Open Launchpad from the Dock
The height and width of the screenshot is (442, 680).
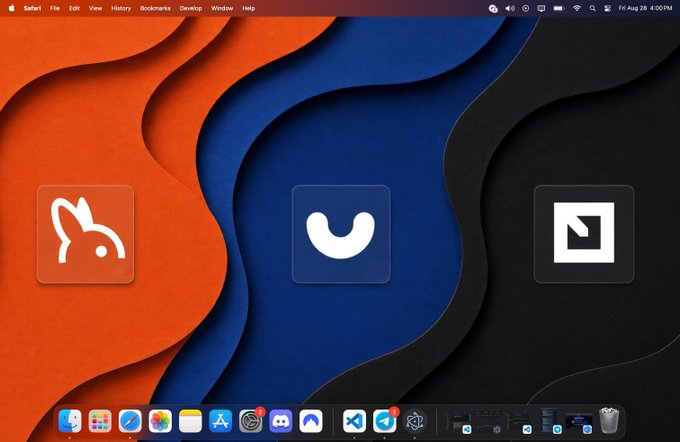pos(100,421)
